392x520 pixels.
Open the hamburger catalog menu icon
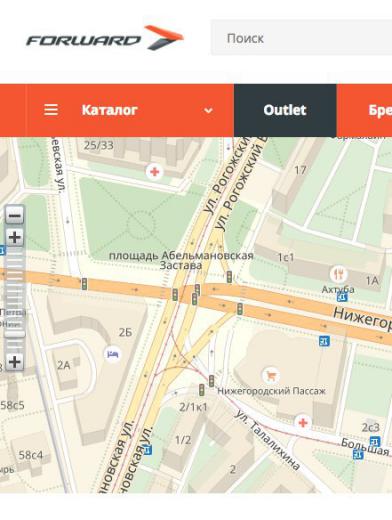click(51, 110)
